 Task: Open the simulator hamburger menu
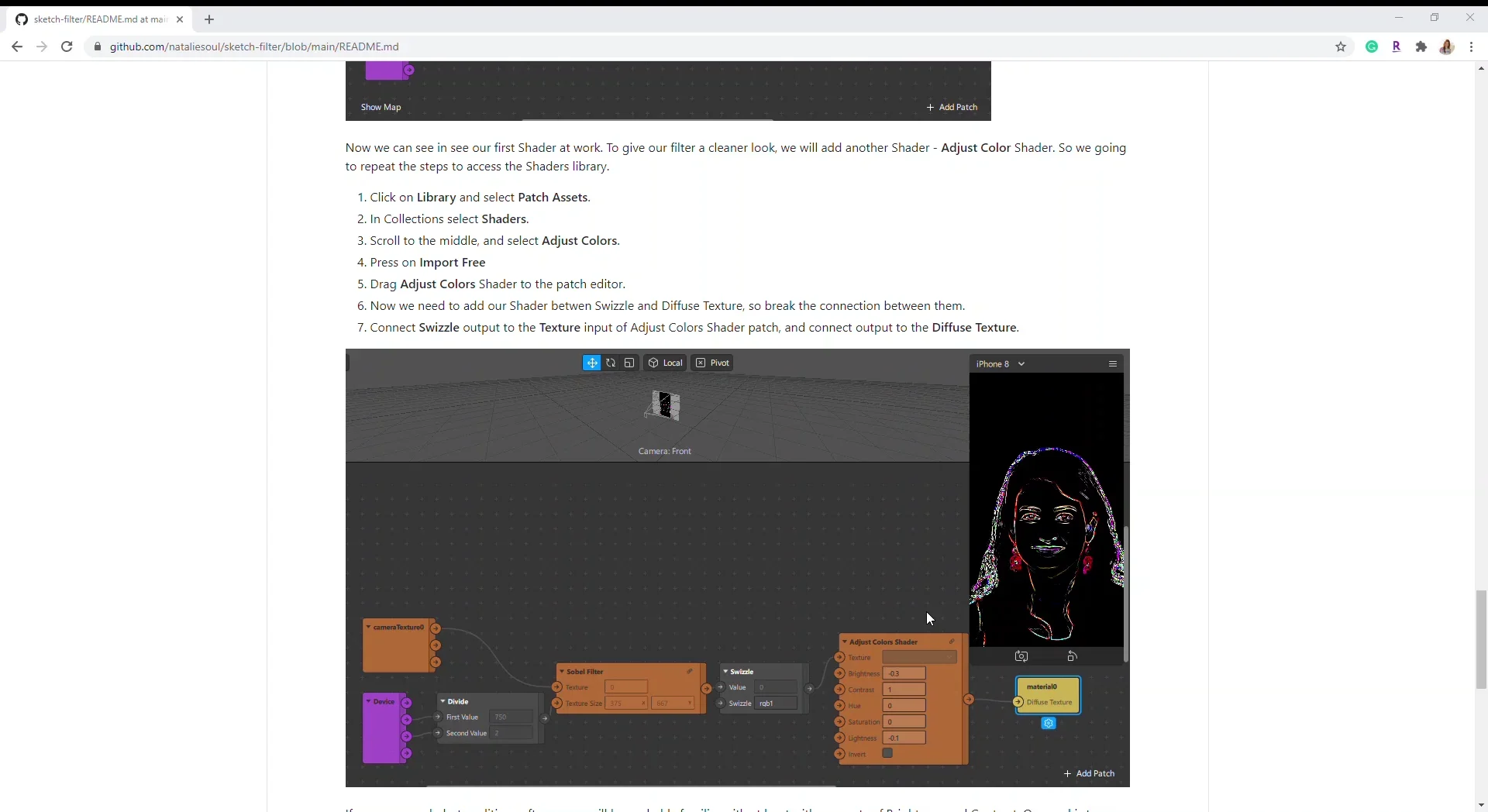tap(1113, 363)
